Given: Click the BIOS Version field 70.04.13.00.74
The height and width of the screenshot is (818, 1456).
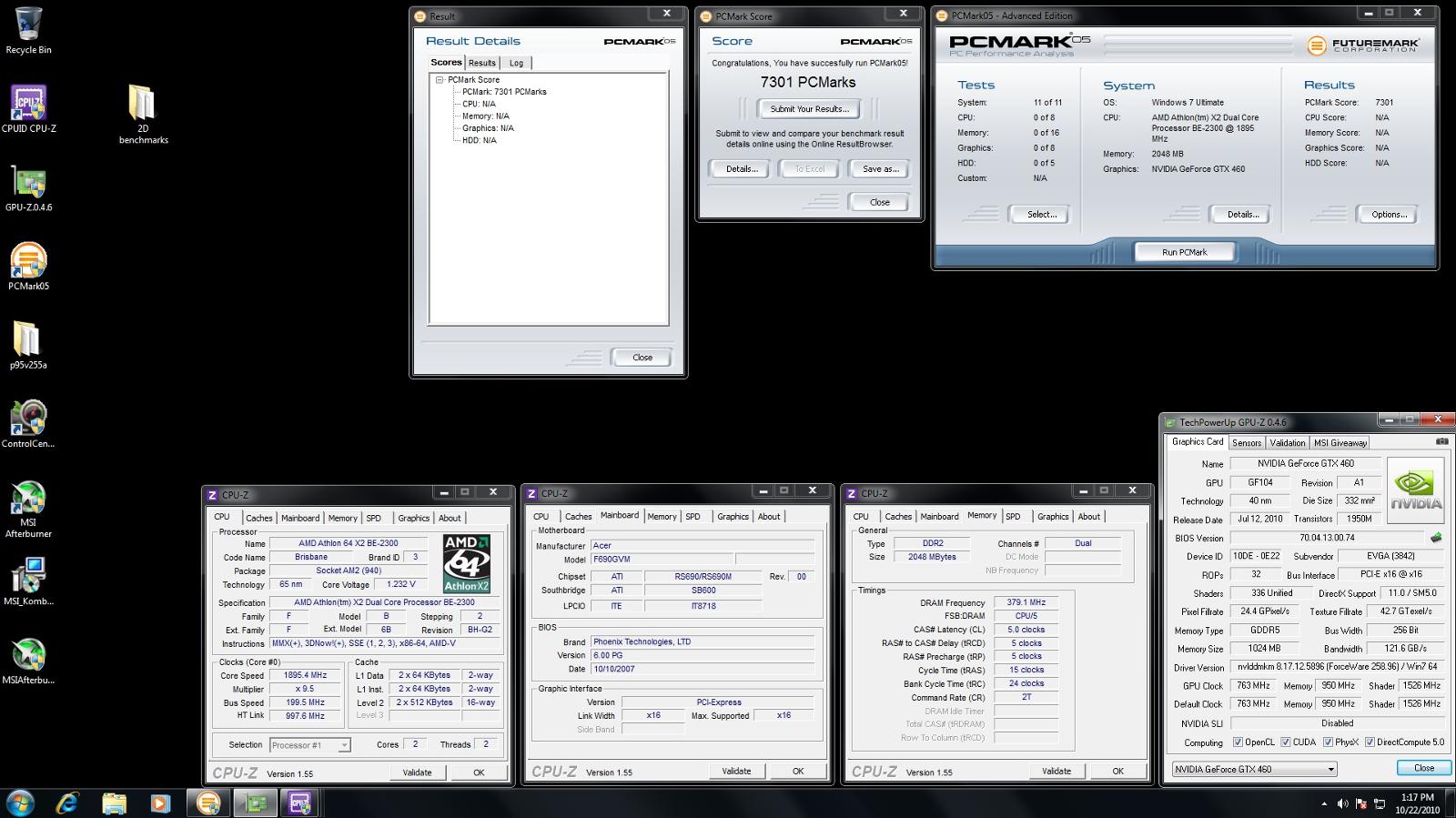Looking at the screenshot, I should tap(1327, 538).
